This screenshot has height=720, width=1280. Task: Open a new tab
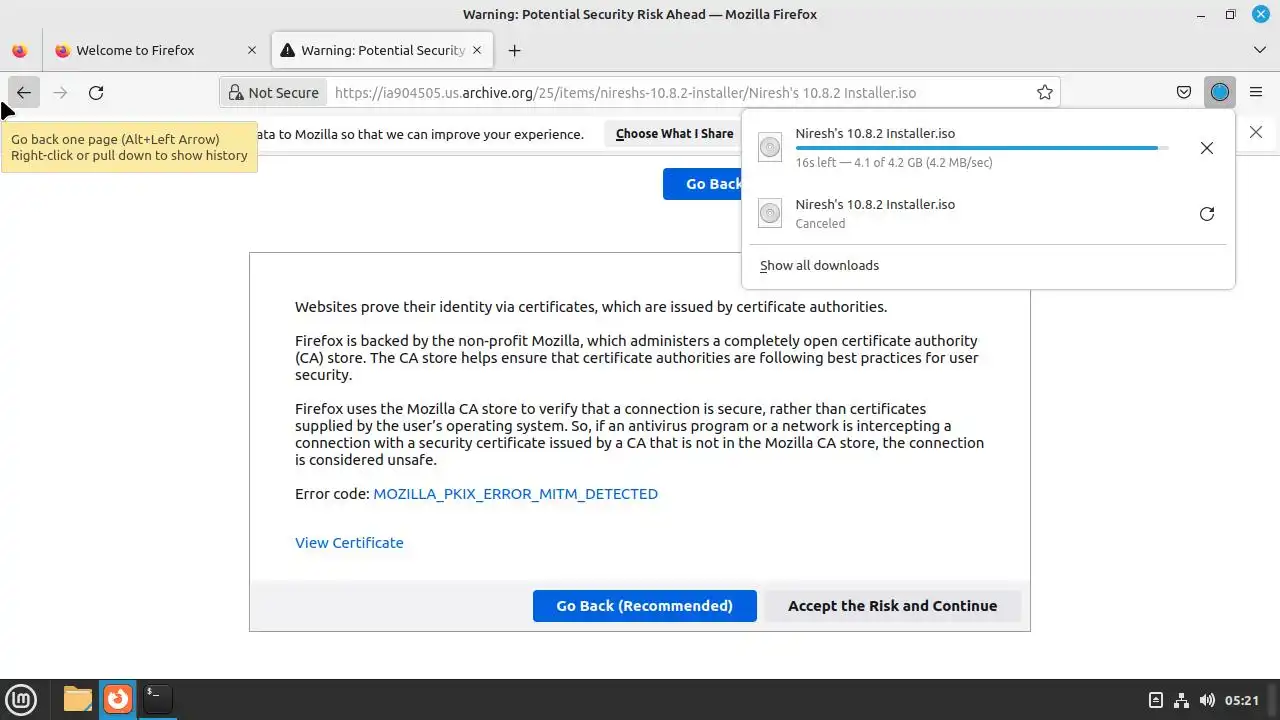[514, 50]
